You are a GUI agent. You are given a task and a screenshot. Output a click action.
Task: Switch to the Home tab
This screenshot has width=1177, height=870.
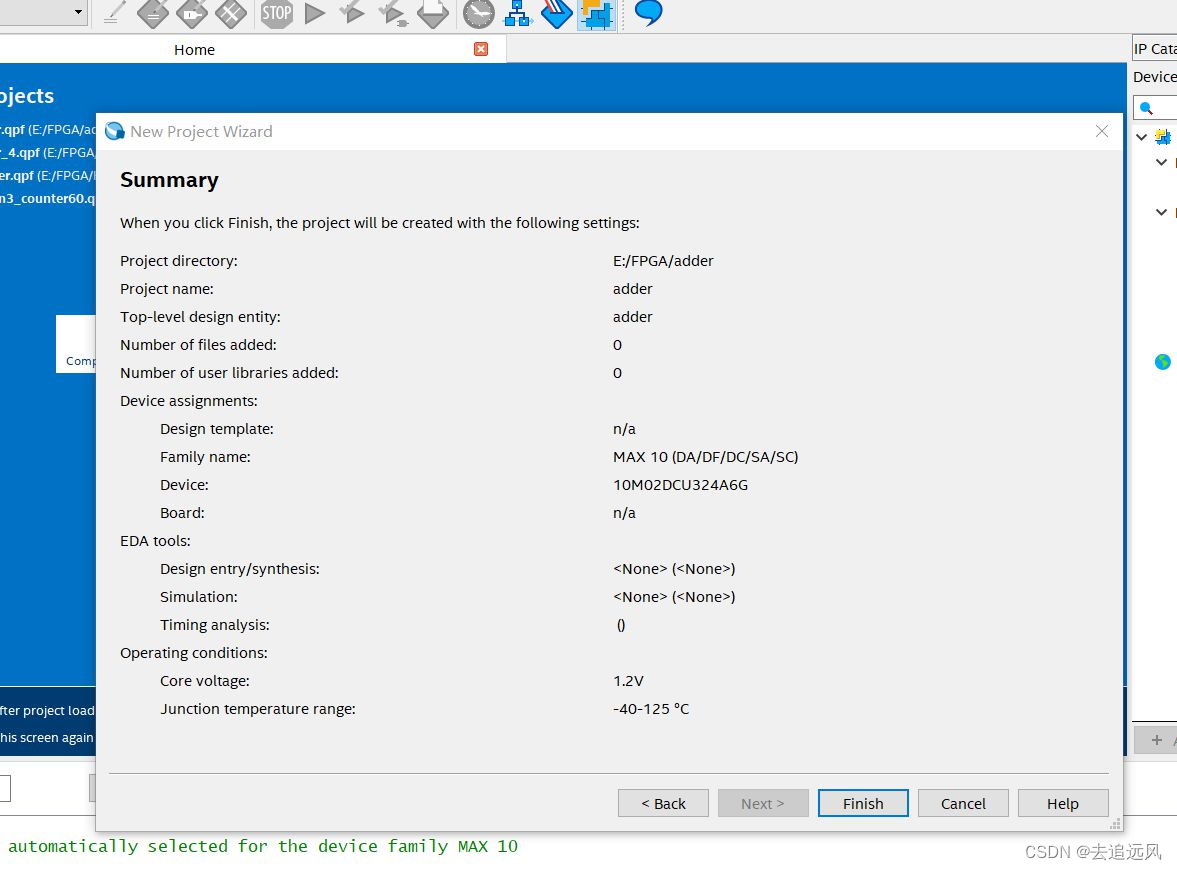[x=194, y=50]
